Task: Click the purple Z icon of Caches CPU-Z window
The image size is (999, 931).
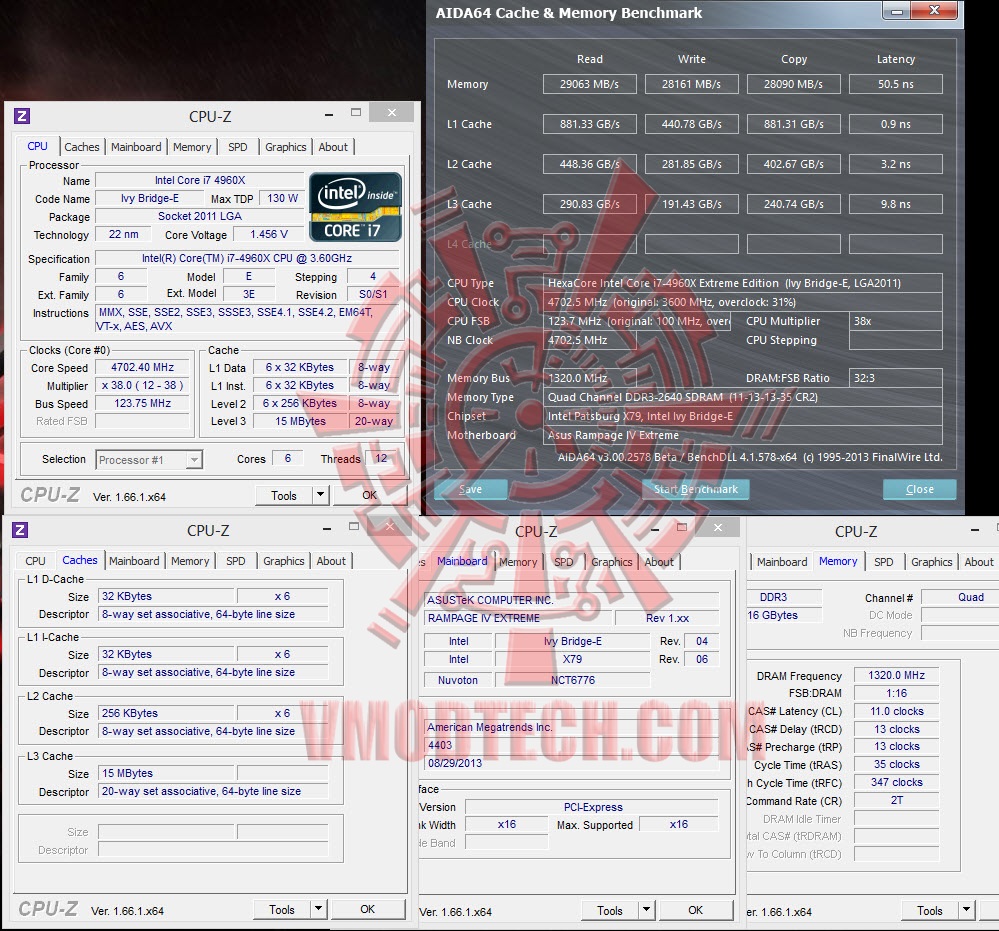Action: (x=20, y=530)
